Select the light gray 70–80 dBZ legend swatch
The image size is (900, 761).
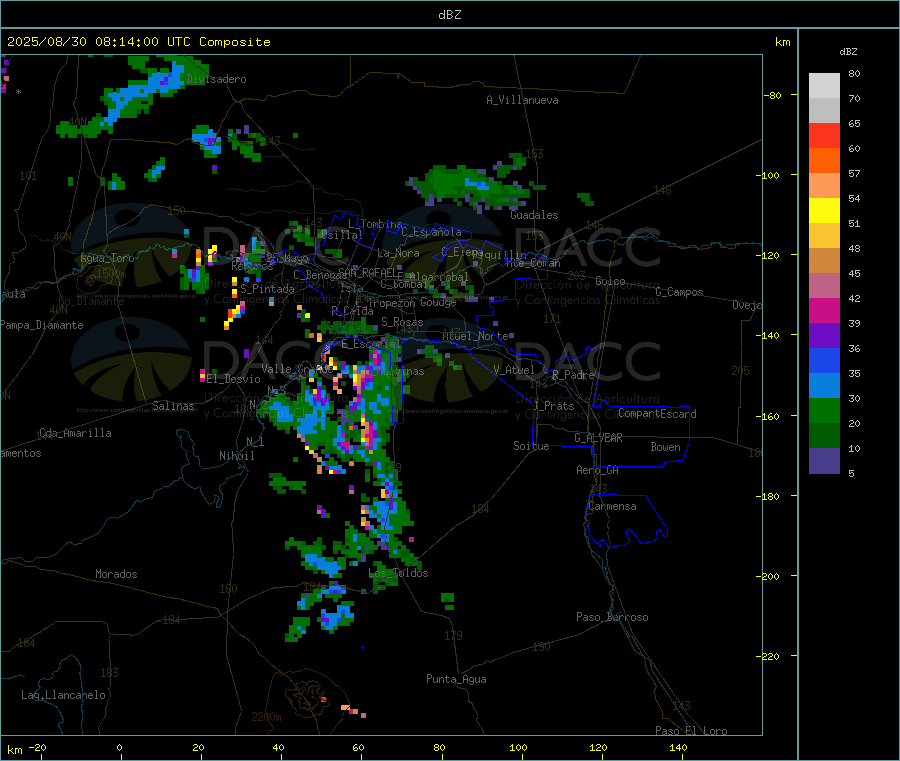click(x=824, y=86)
